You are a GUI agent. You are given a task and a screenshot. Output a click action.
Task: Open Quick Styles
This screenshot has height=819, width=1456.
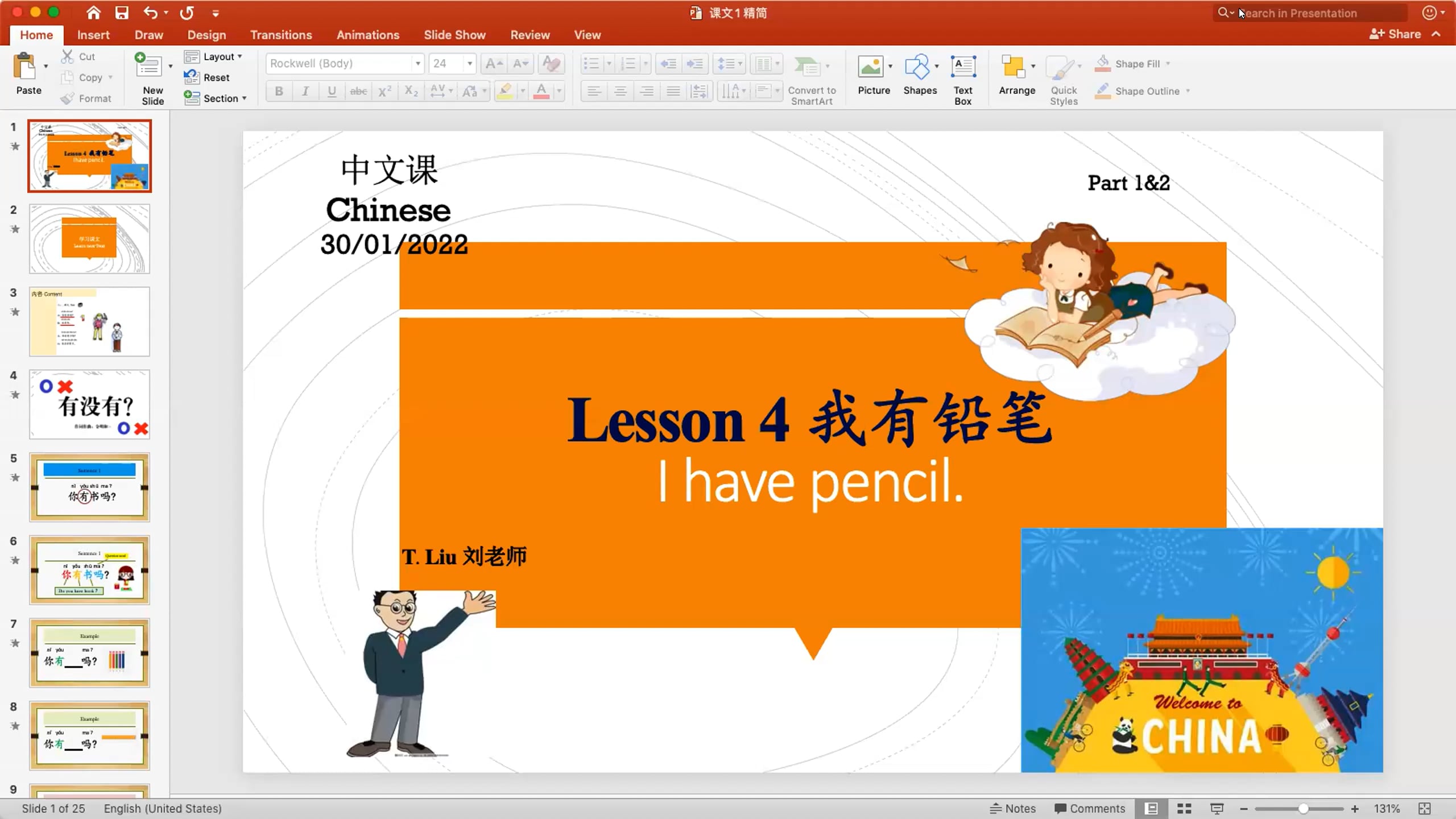pos(1063,80)
